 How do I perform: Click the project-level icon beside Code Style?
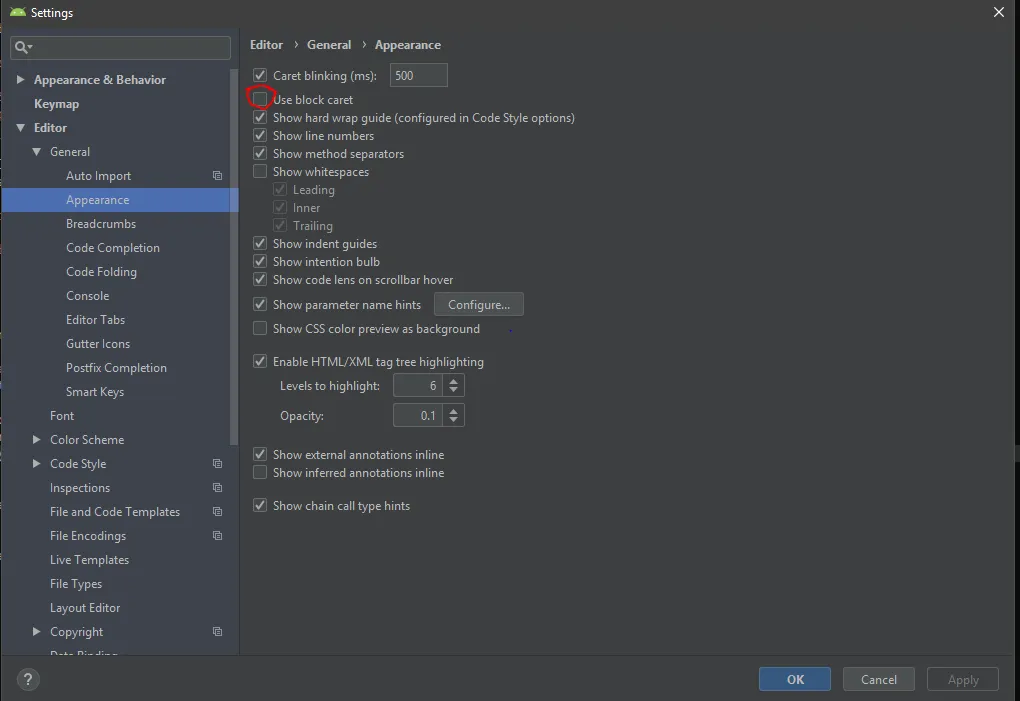[217, 464]
